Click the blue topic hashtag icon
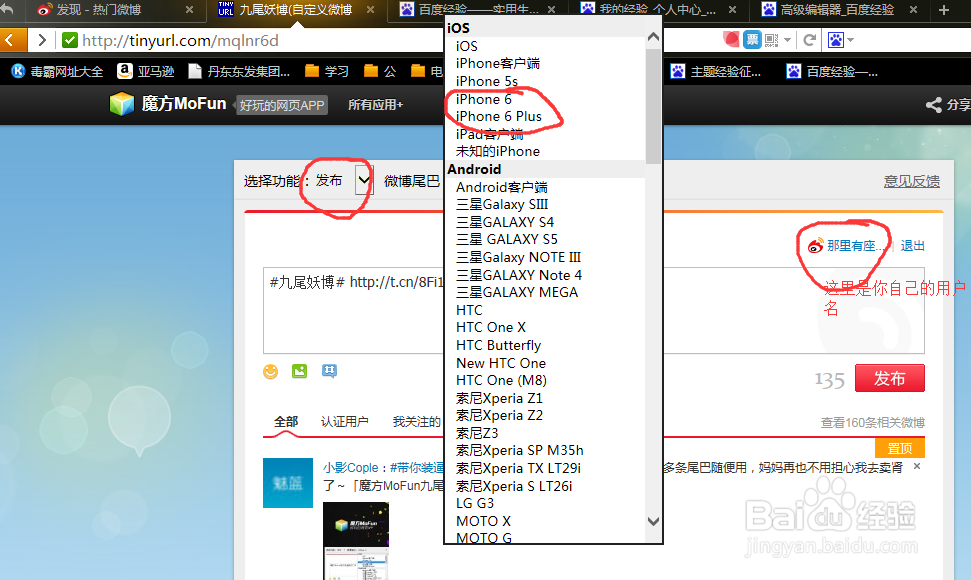This screenshot has width=971, height=580. (x=329, y=371)
